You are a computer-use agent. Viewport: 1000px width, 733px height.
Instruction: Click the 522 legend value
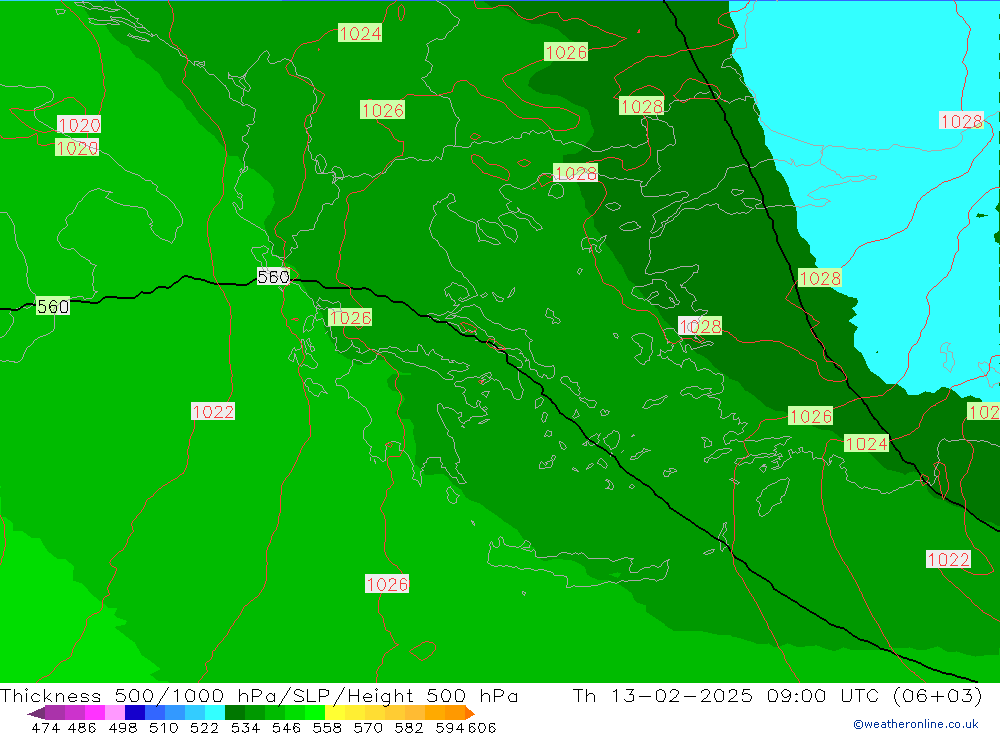[205, 727]
